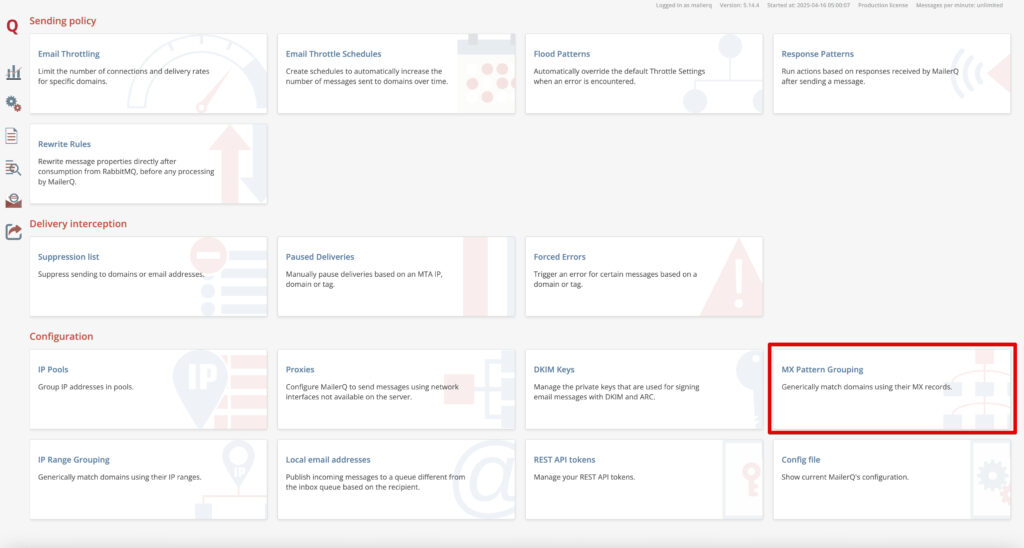1024x548 pixels.
Task: Open the Email Throttling card
Action: 69,54
